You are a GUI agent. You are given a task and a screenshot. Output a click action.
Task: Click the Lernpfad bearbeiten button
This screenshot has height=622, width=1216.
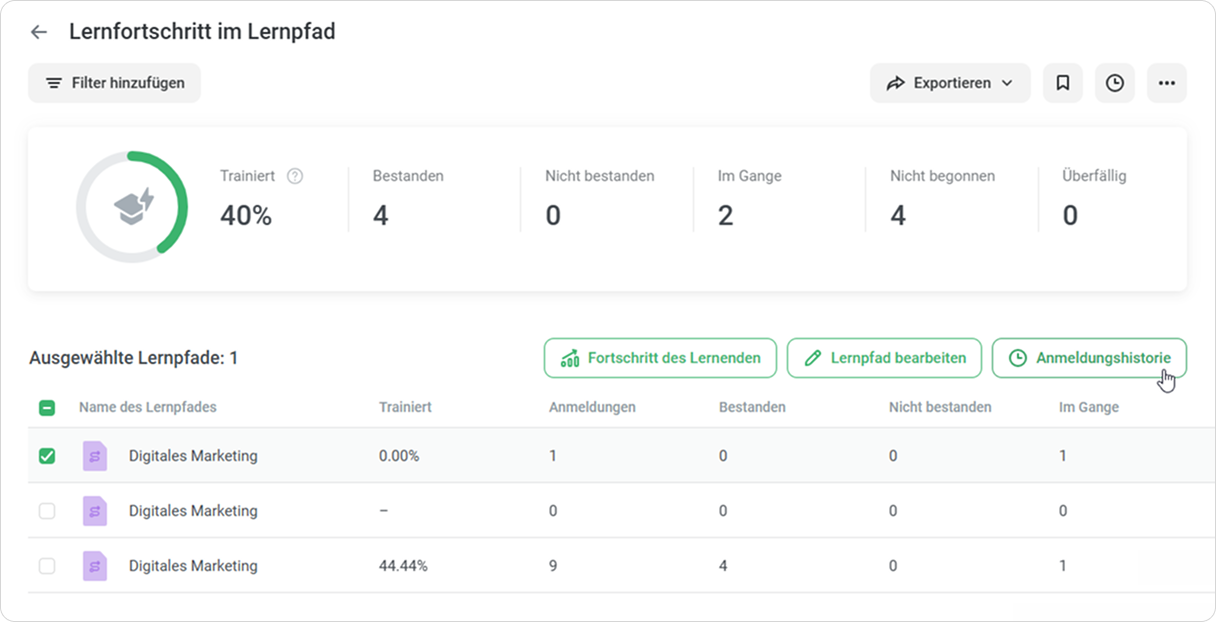[884, 358]
